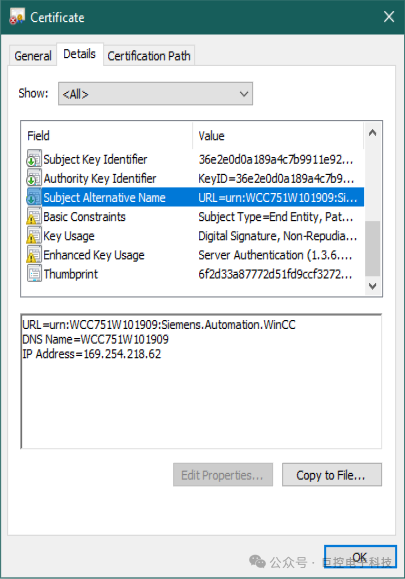Confirm the dialog with OK
The image size is (405, 579).
click(360, 556)
